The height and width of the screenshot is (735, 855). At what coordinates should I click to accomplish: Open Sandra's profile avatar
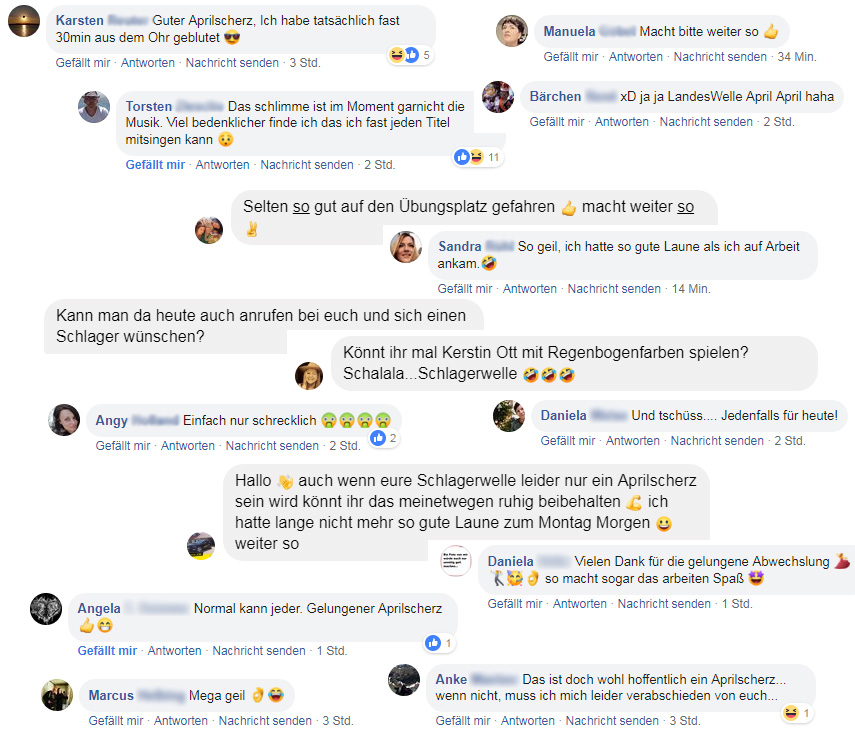click(406, 247)
